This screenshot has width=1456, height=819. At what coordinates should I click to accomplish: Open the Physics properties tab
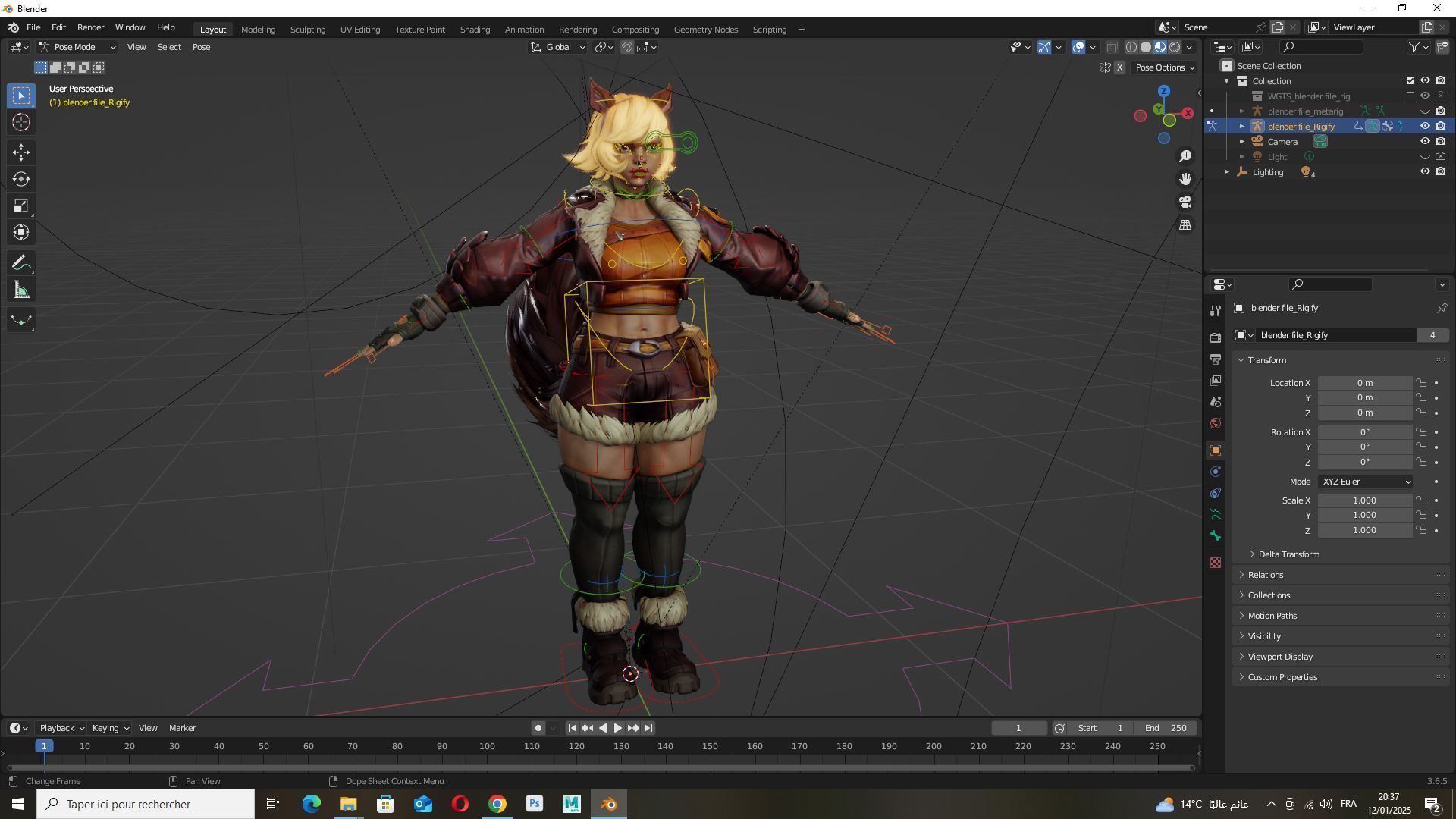point(1216,472)
